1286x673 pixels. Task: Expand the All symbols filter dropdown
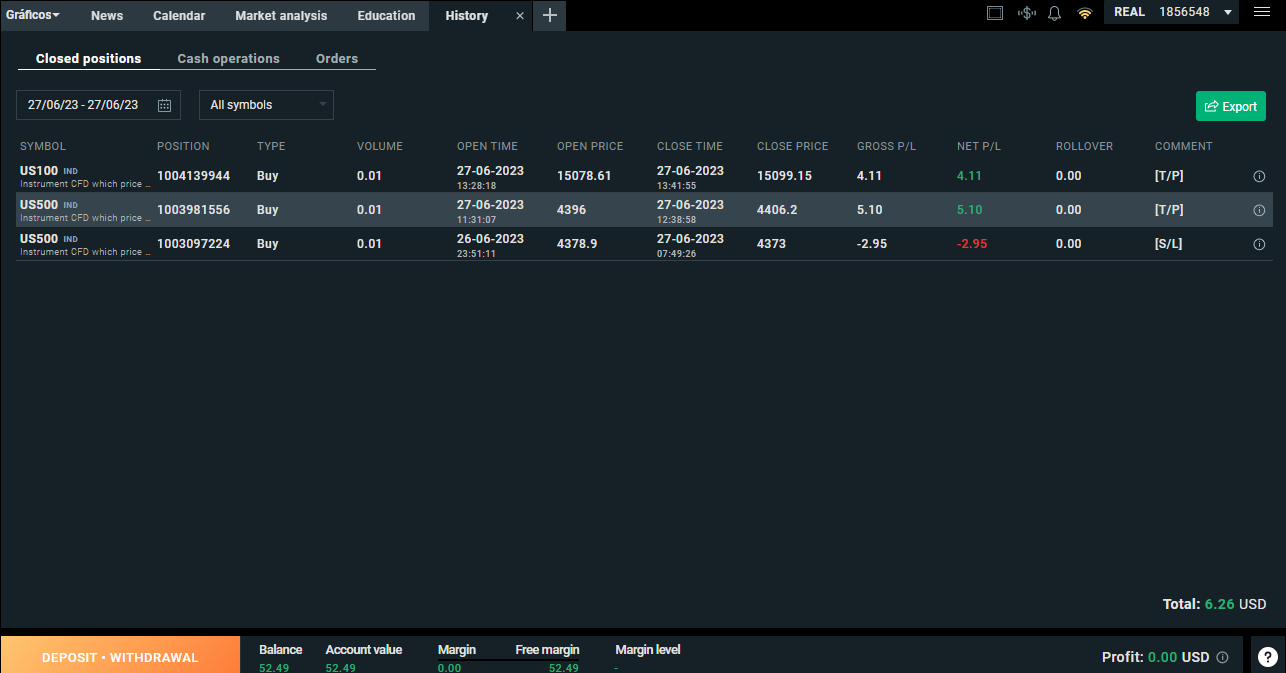(x=266, y=105)
